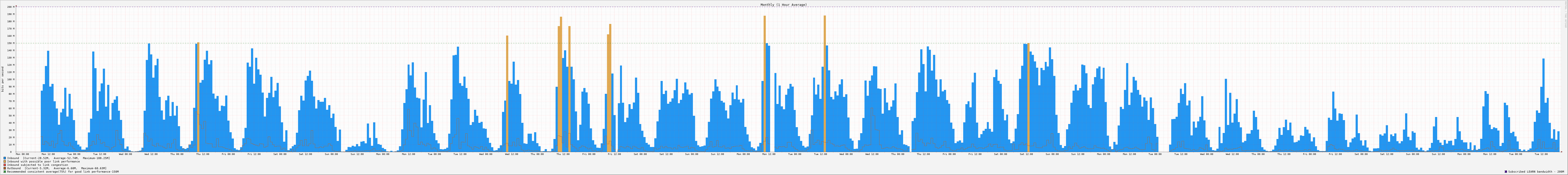Click the 200 M y-axis tick label
Image resolution: width=1568 pixels, height=175 pixels.
point(10,7)
